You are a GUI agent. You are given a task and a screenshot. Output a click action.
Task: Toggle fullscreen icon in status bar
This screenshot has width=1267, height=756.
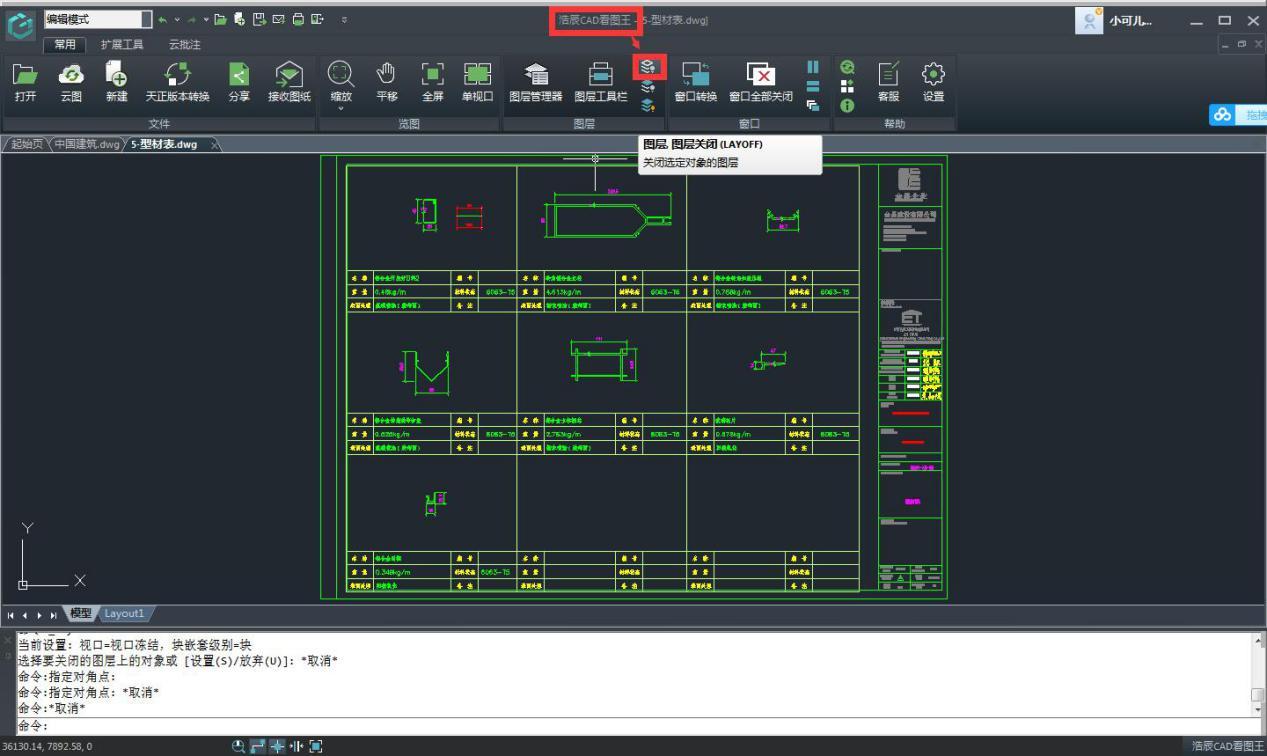[x=316, y=746]
